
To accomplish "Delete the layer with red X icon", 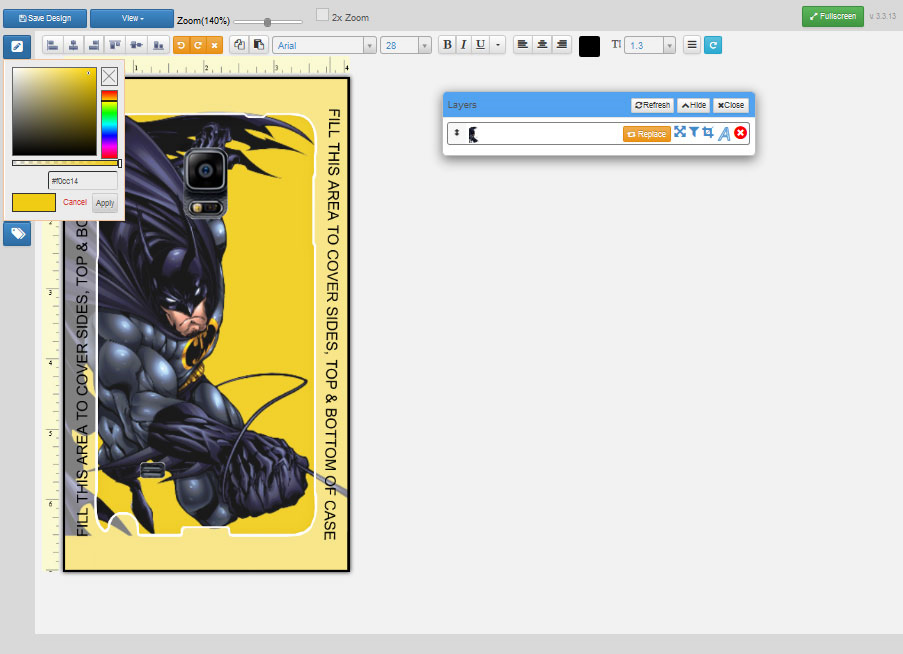I will coord(740,133).
